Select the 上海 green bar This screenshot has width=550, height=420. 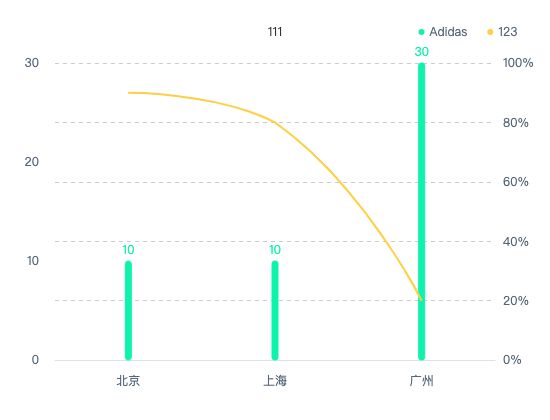275,311
